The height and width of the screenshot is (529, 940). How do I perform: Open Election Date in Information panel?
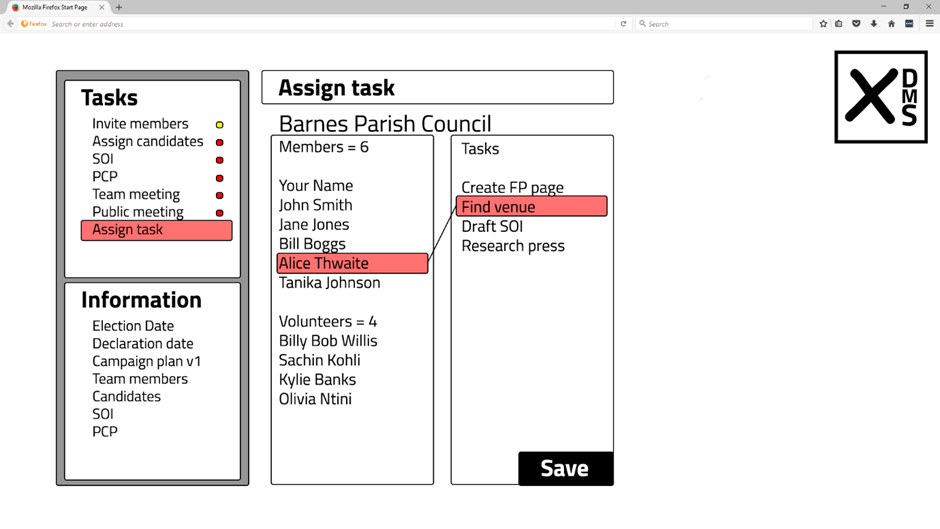pos(133,326)
